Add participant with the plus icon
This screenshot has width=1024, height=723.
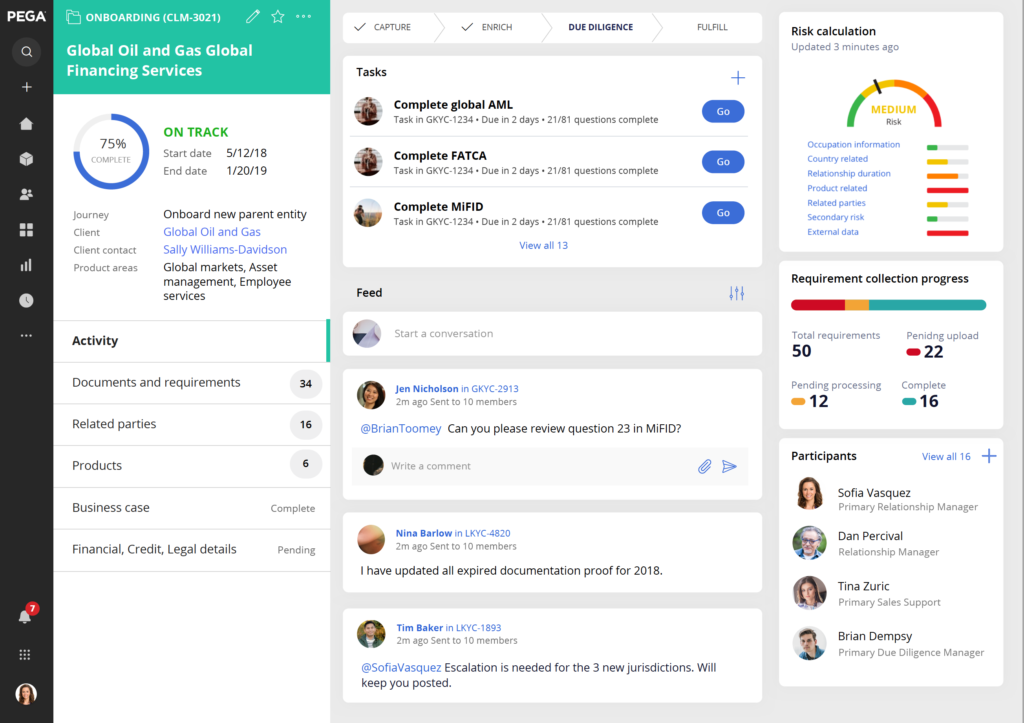[x=989, y=456]
